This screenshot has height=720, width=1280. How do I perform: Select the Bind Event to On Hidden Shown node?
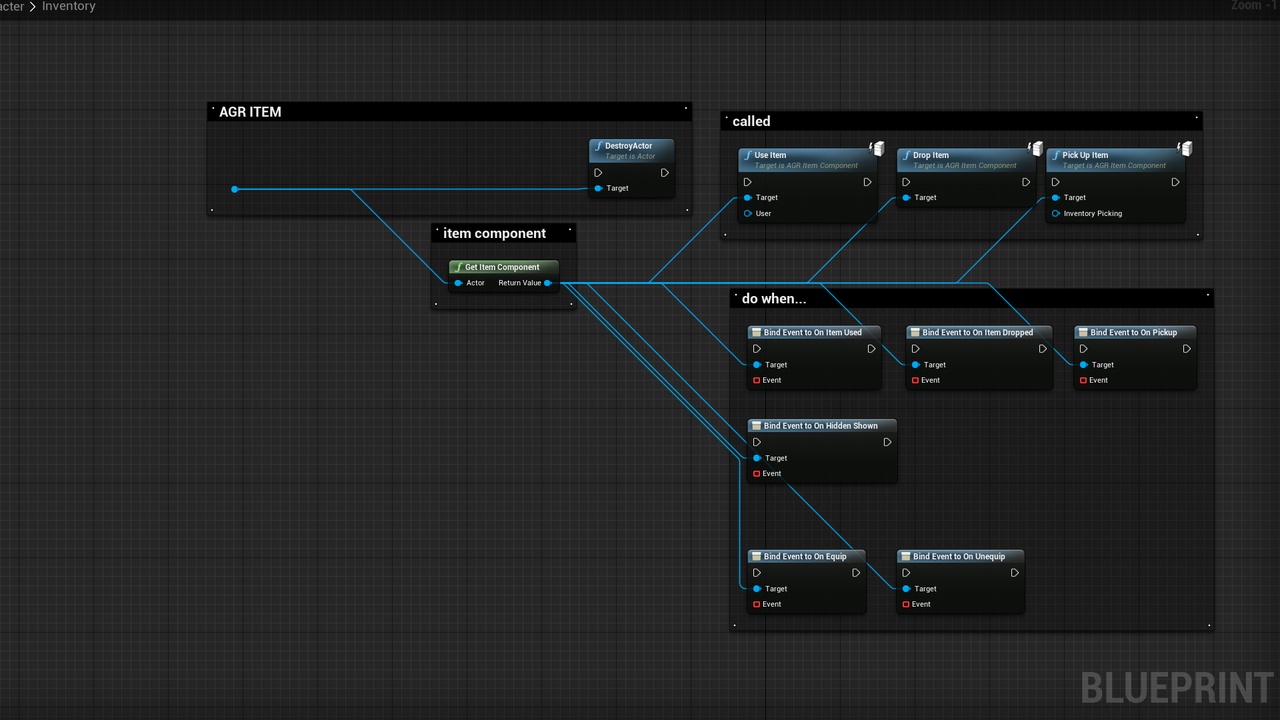click(x=820, y=426)
